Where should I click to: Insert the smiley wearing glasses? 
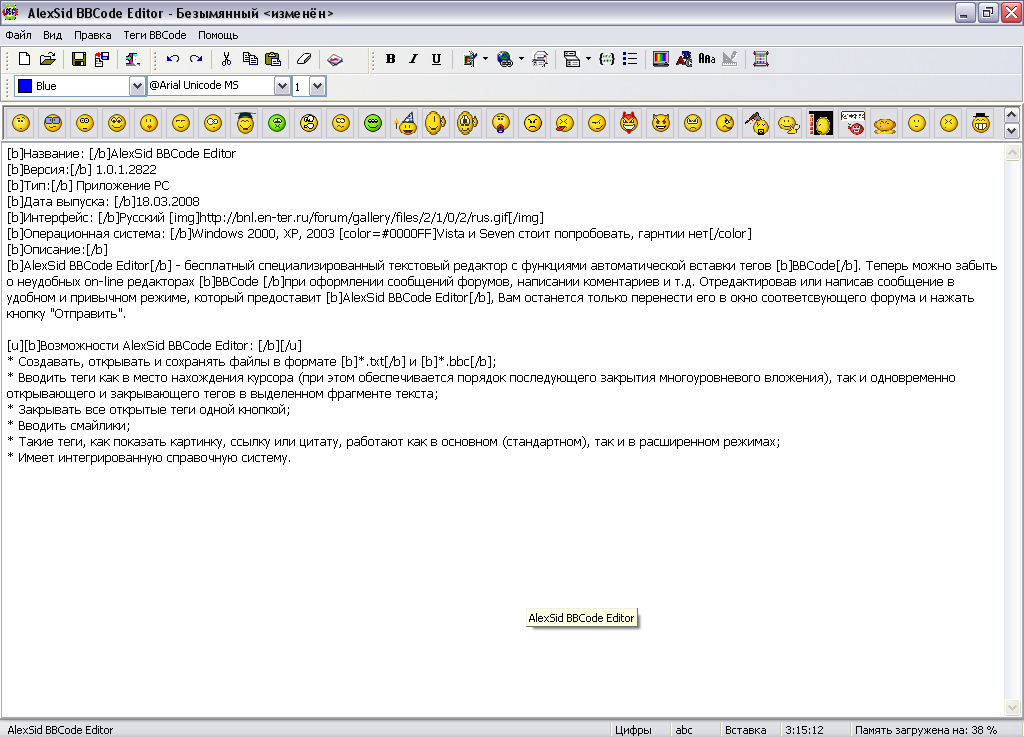click(53, 123)
